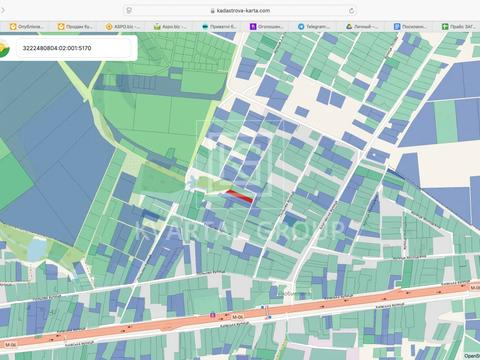The height and width of the screenshot is (360, 480).
Task: Reload the page with the refresh icon
Action: click(x=351, y=11)
